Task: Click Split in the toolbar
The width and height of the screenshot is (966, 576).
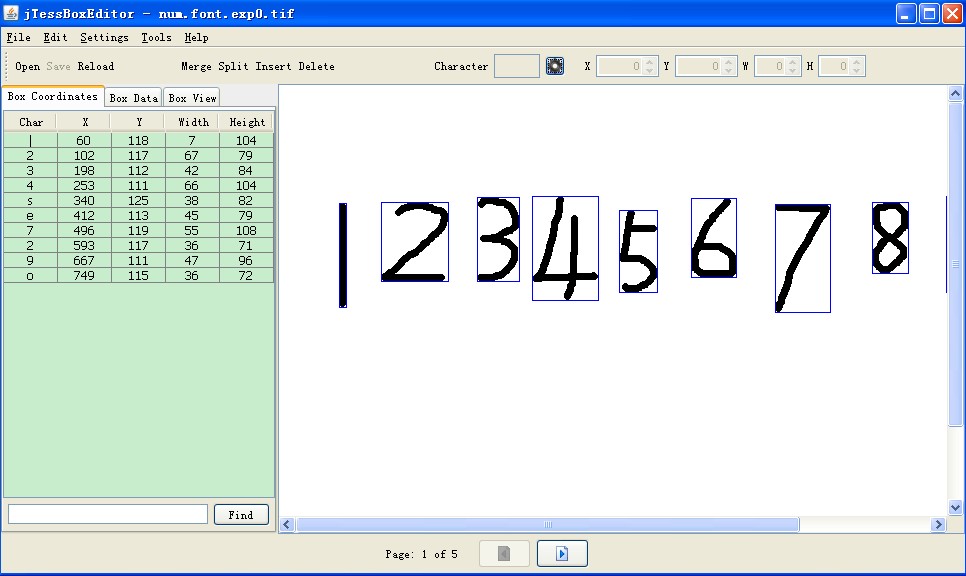Action: click(x=233, y=67)
